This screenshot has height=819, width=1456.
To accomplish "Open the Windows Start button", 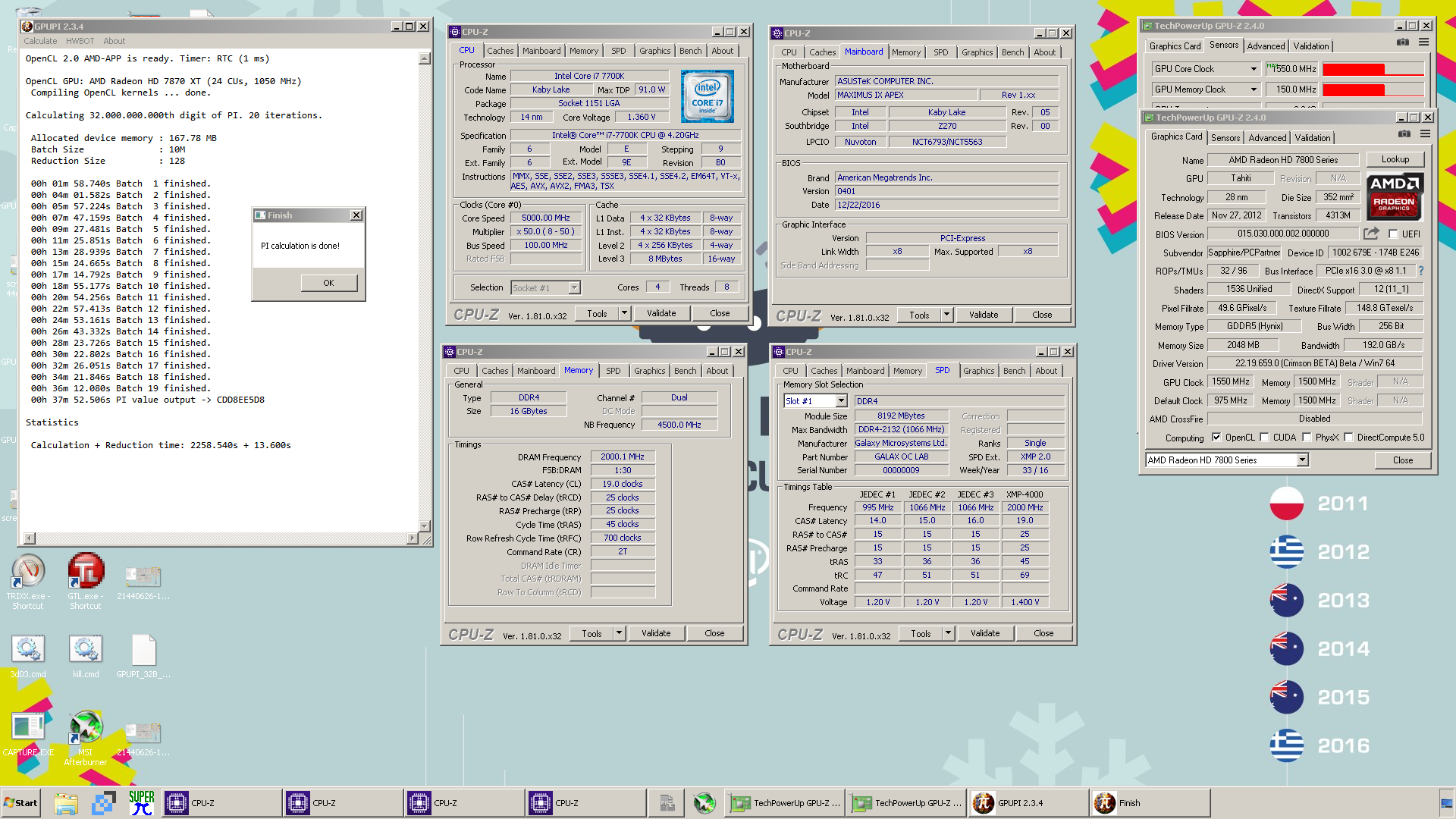I will click(x=21, y=803).
